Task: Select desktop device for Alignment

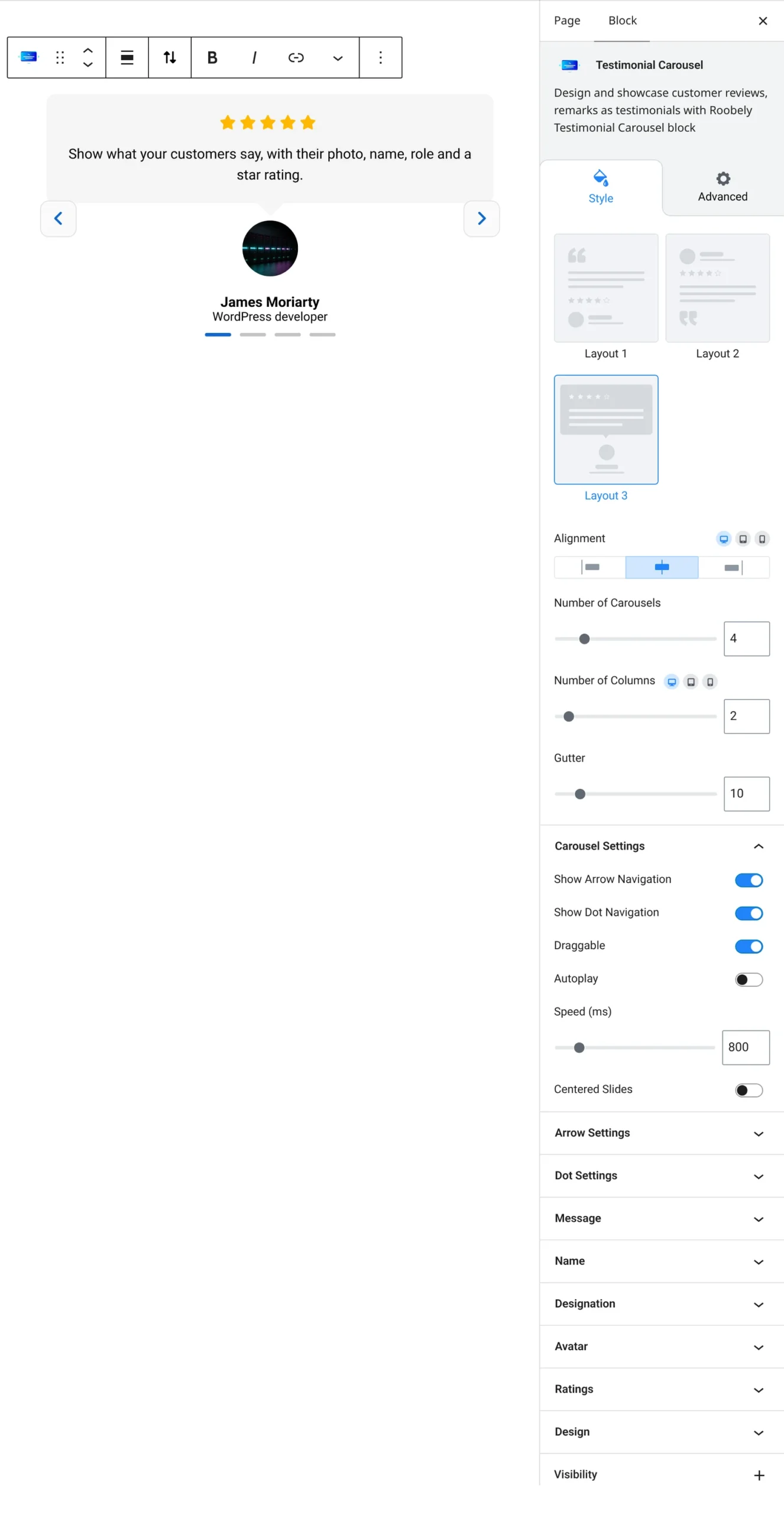Action: click(x=723, y=539)
